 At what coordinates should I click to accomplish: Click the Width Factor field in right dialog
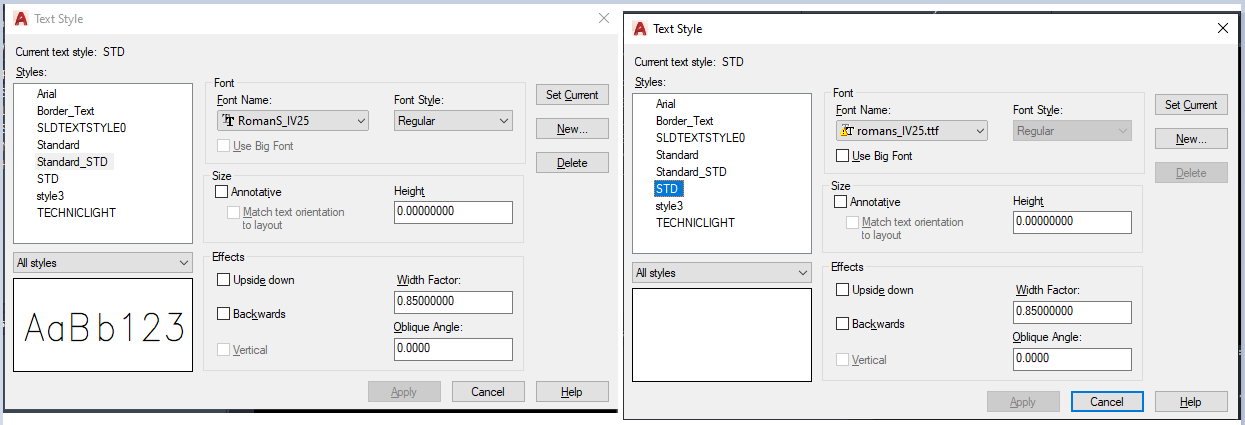tap(1072, 312)
